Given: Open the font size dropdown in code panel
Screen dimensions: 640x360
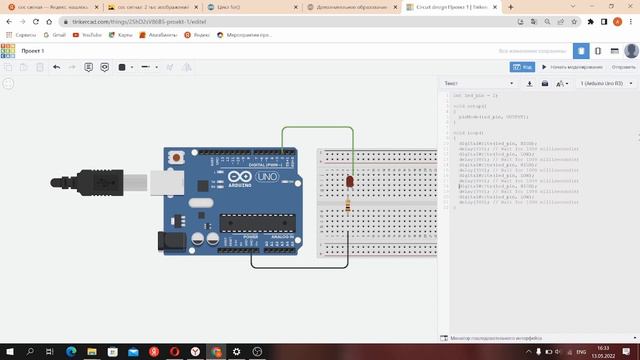Looking at the screenshot, I should [562, 84].
